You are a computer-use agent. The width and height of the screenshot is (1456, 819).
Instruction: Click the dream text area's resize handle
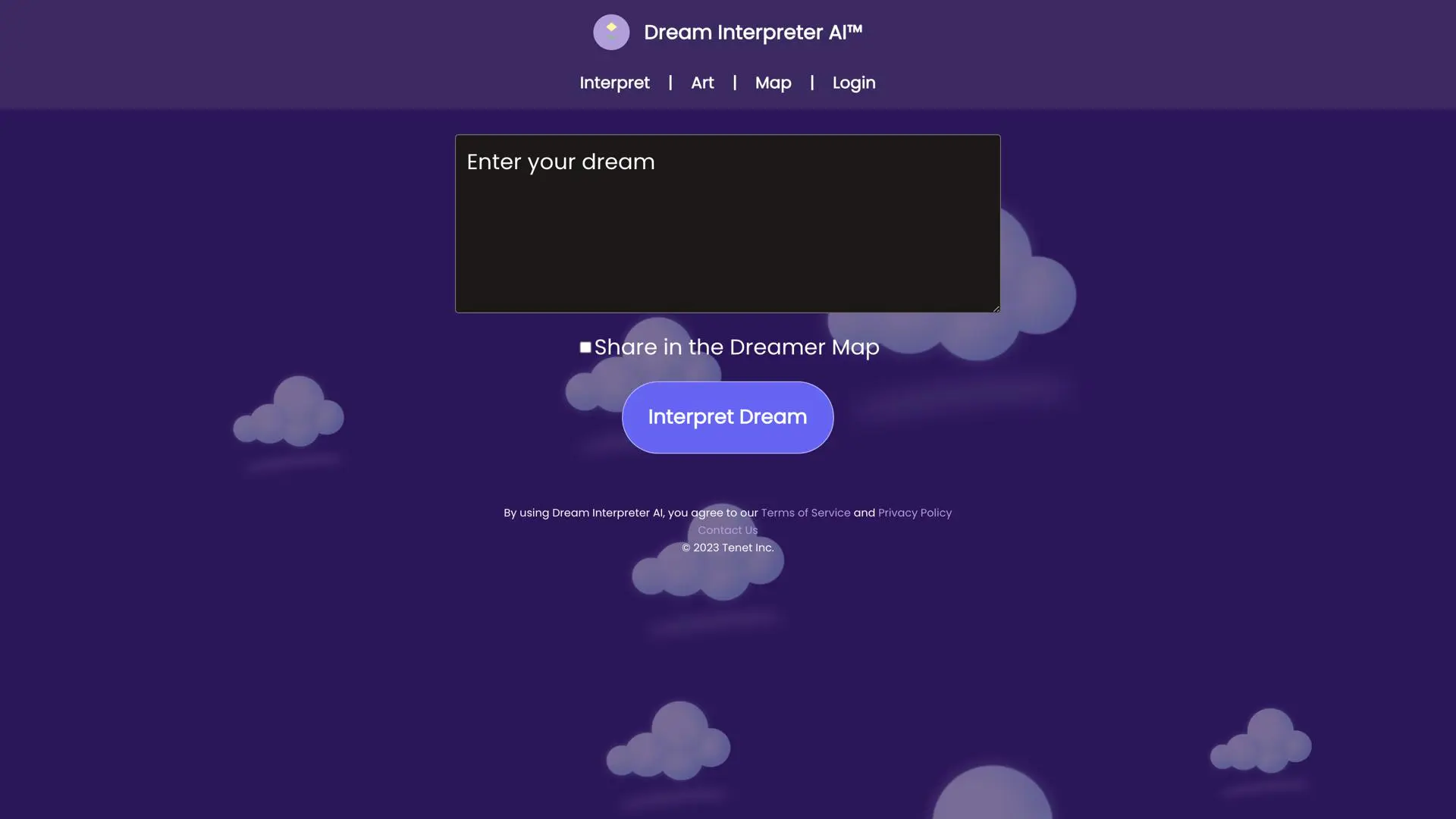pos(996,308)
